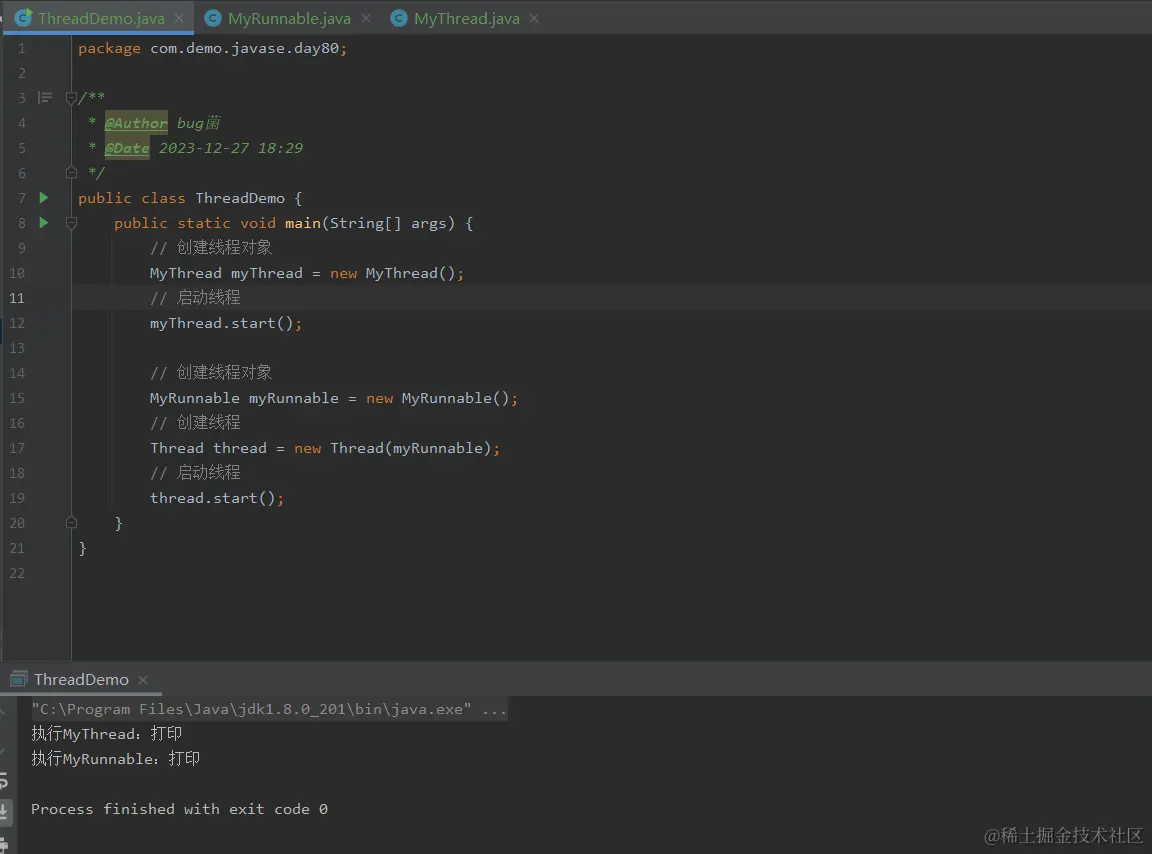Open the MyThread.java editor tab
This screenshot has width=1152, height=854.
tap(467, 18)
